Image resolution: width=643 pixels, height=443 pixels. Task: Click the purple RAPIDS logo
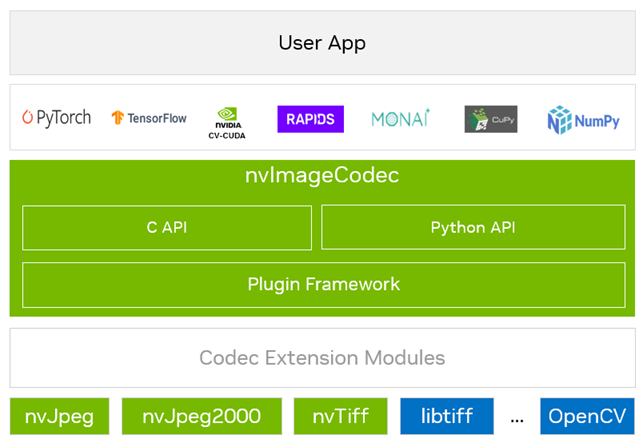point(310,119)
